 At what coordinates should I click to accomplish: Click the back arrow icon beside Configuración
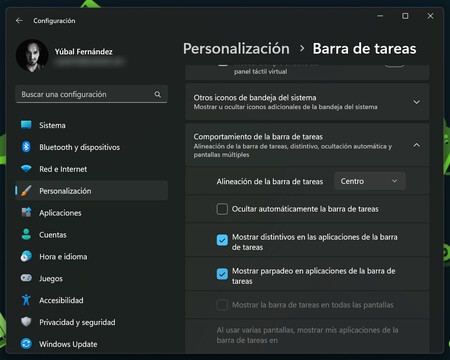[x=19, y=21]
